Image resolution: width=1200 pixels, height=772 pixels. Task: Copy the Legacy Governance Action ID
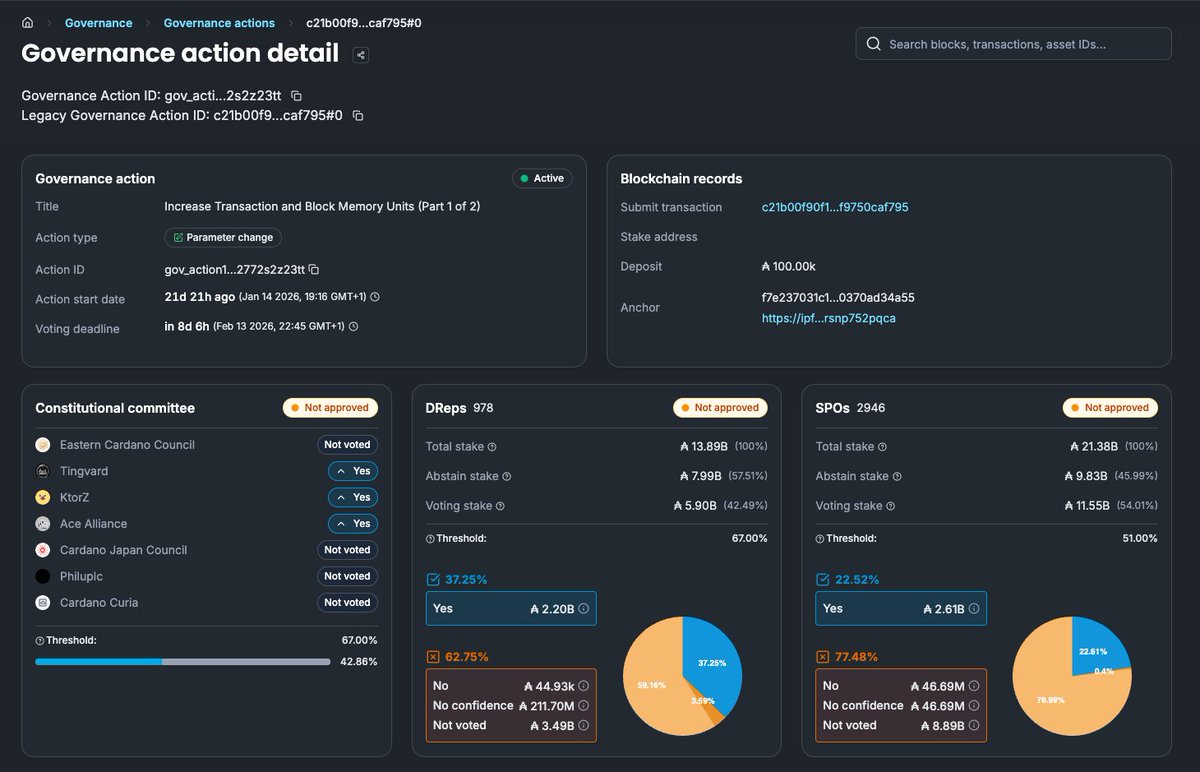(x=357, y=115)
